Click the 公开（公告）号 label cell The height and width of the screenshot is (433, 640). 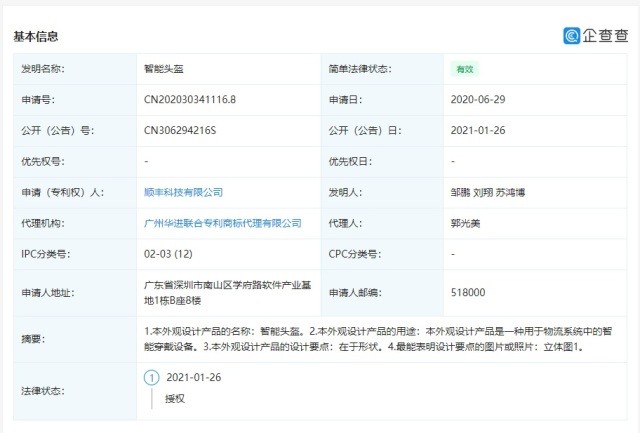[75, 131]
